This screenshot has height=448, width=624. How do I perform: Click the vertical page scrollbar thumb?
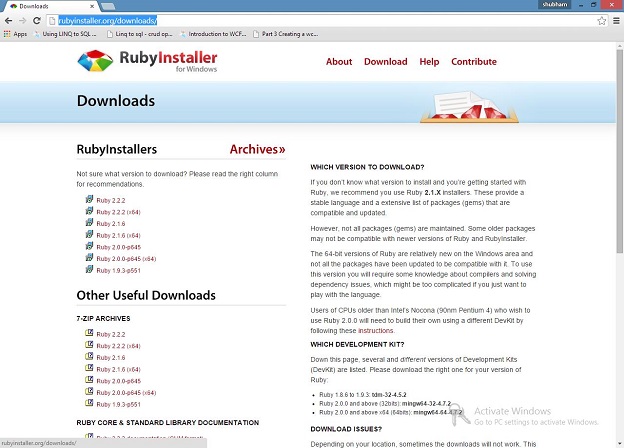pos(620,151)
